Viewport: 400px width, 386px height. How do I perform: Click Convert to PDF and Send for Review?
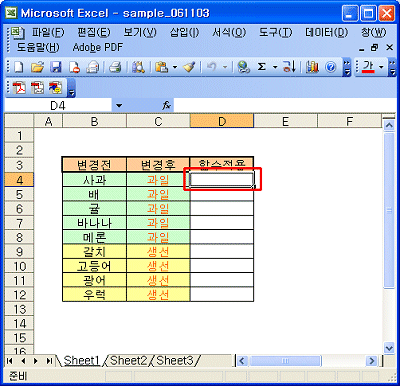[x=55, y=88]
